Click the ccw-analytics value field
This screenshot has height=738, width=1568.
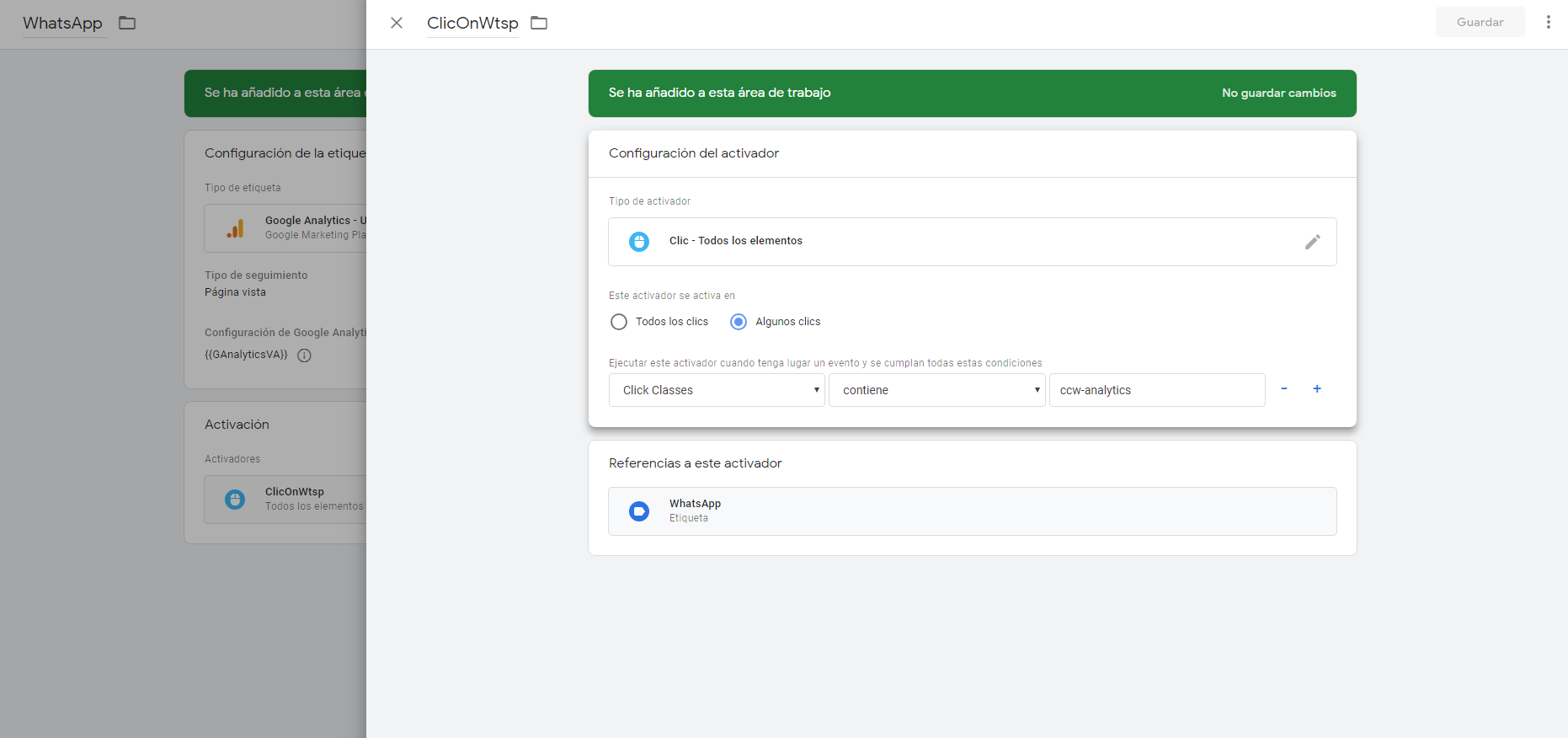(1156, 390)
